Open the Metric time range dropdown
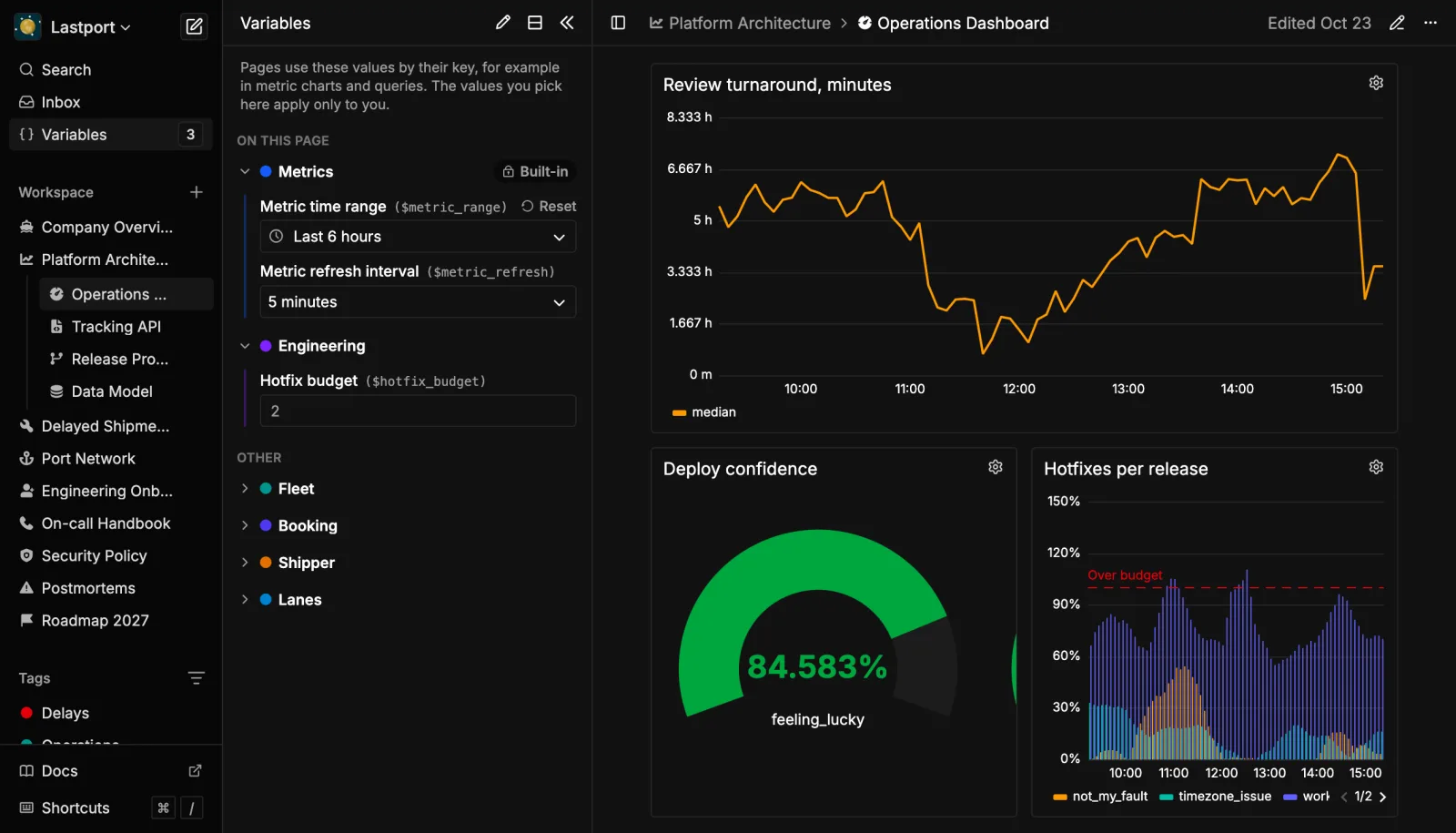 coord(418,237)
